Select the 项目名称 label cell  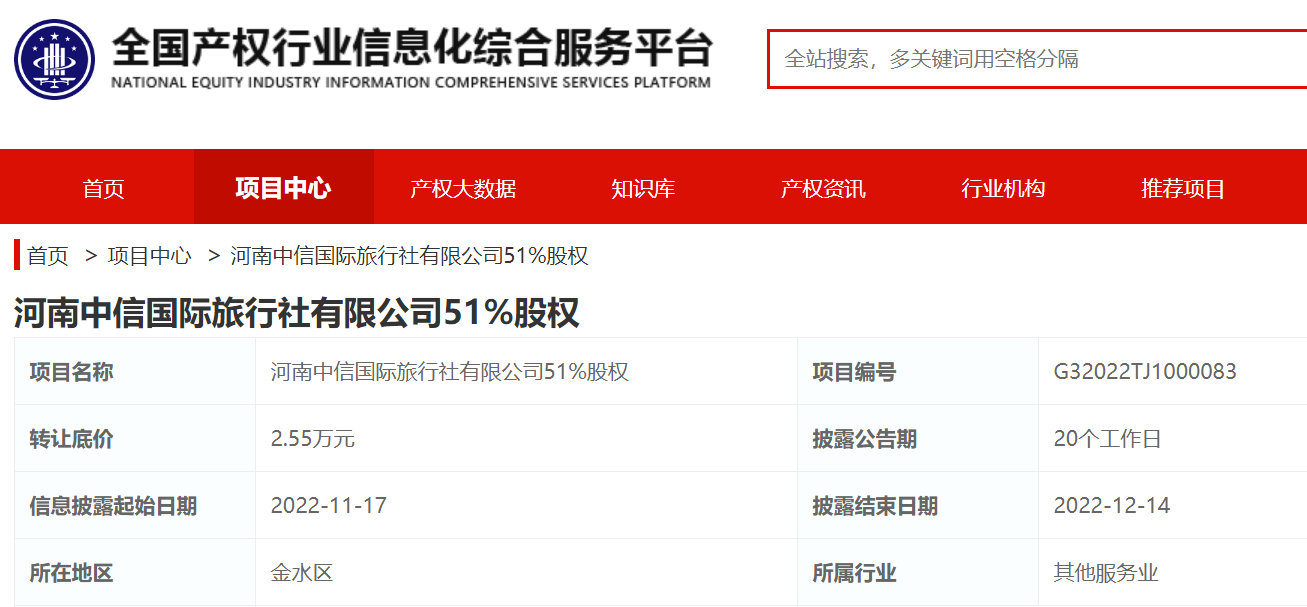pyautogui.click(x=135, y=372)
